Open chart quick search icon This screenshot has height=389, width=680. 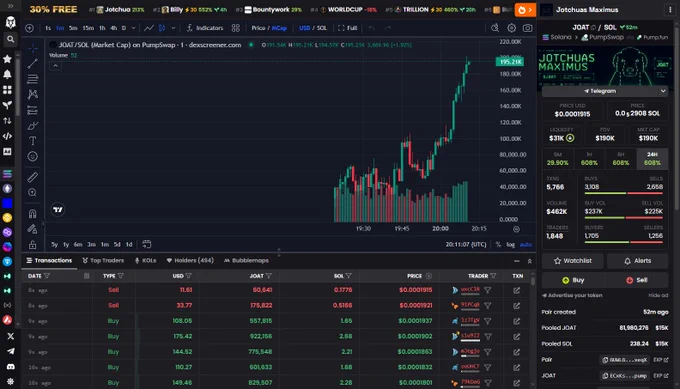pyautogui.click(x=495, y=28)
